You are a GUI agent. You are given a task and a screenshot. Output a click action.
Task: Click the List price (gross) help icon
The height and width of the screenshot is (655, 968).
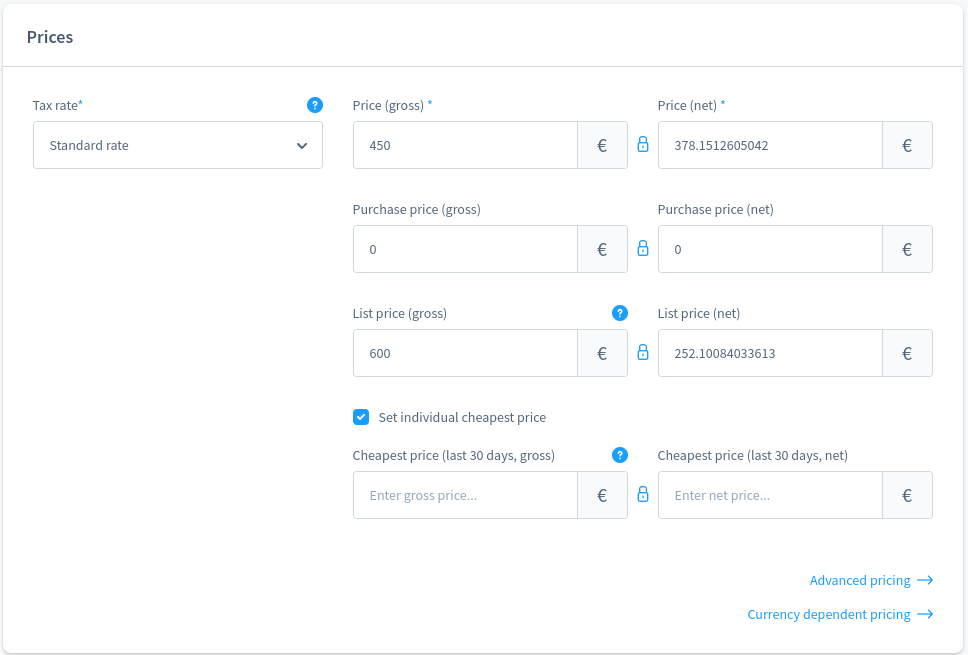pyautogui.click(x=620, y=313)
